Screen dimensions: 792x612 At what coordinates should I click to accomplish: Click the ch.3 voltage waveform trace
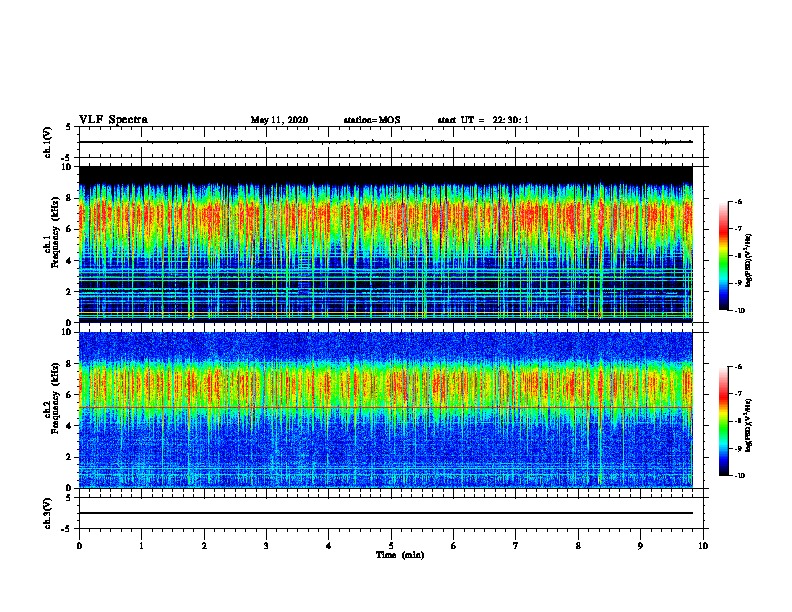[x=386, y=513]
